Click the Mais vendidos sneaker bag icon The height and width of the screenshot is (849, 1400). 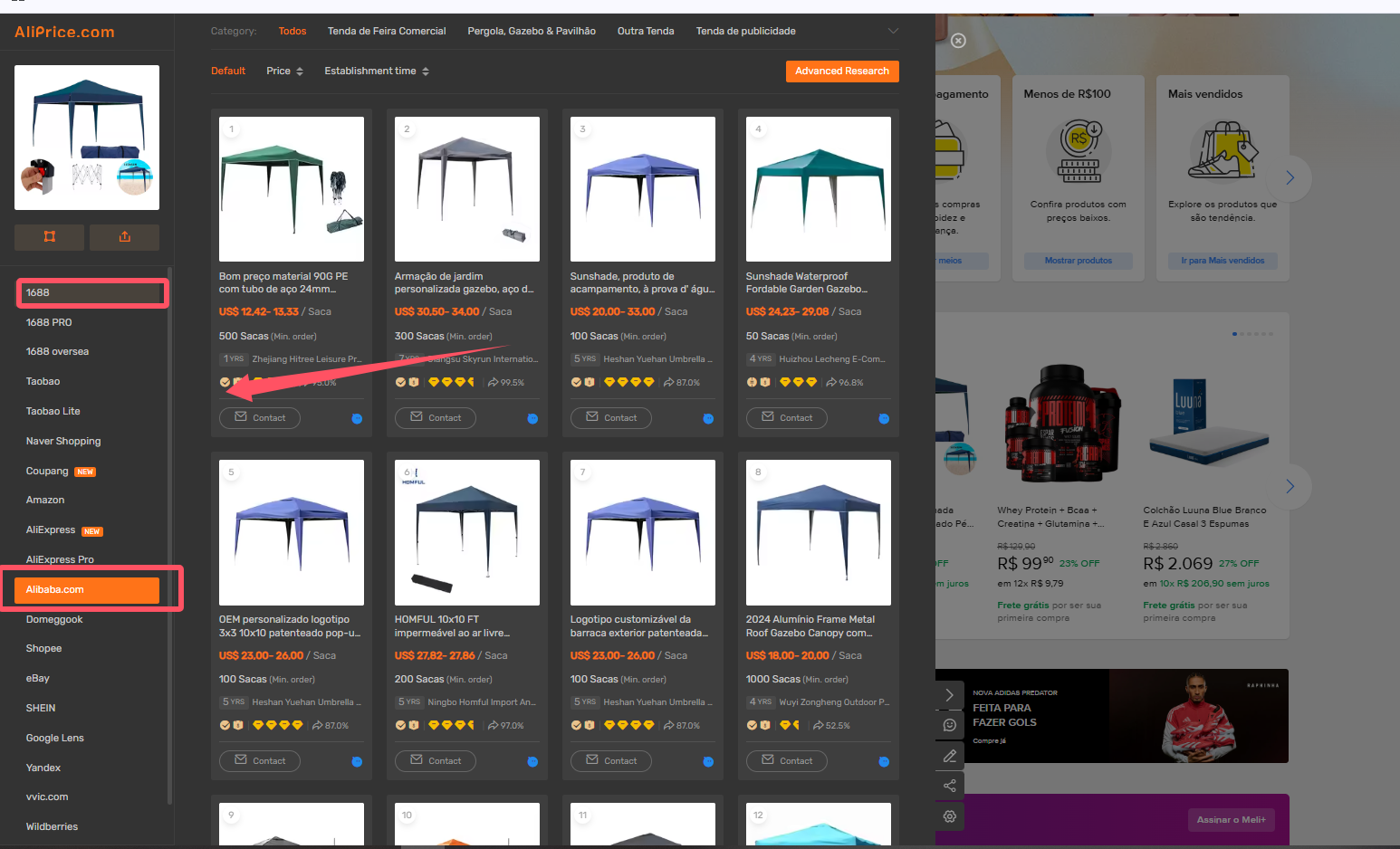pos(1223,151)
